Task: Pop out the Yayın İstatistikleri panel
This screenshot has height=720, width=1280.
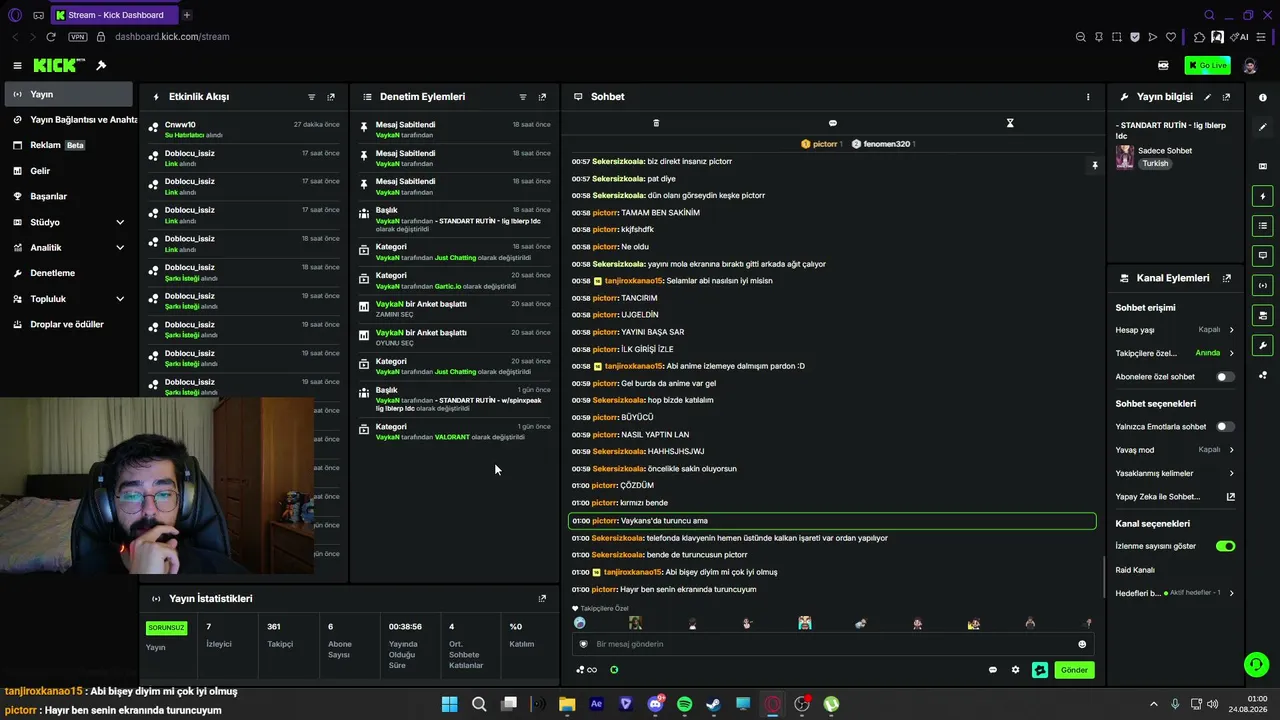Action: tap(542, 598)
